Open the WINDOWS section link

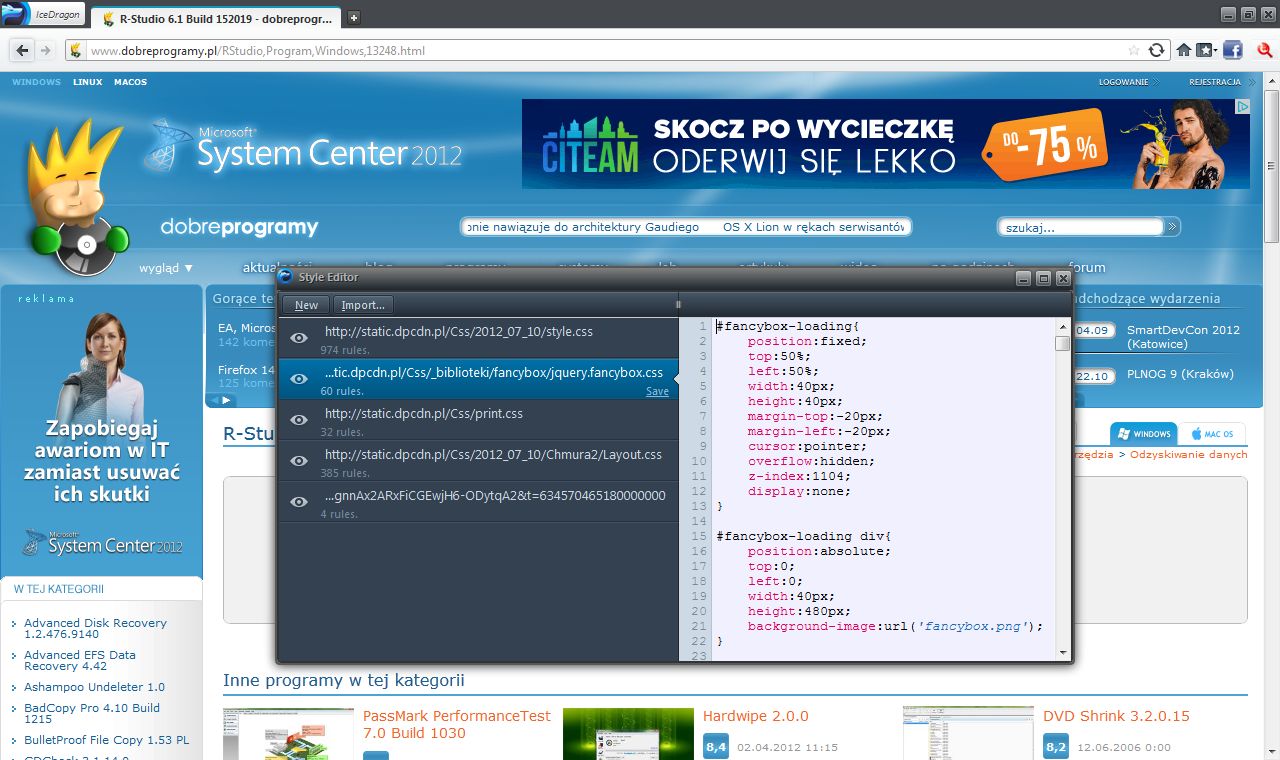(x=36, y=82)
